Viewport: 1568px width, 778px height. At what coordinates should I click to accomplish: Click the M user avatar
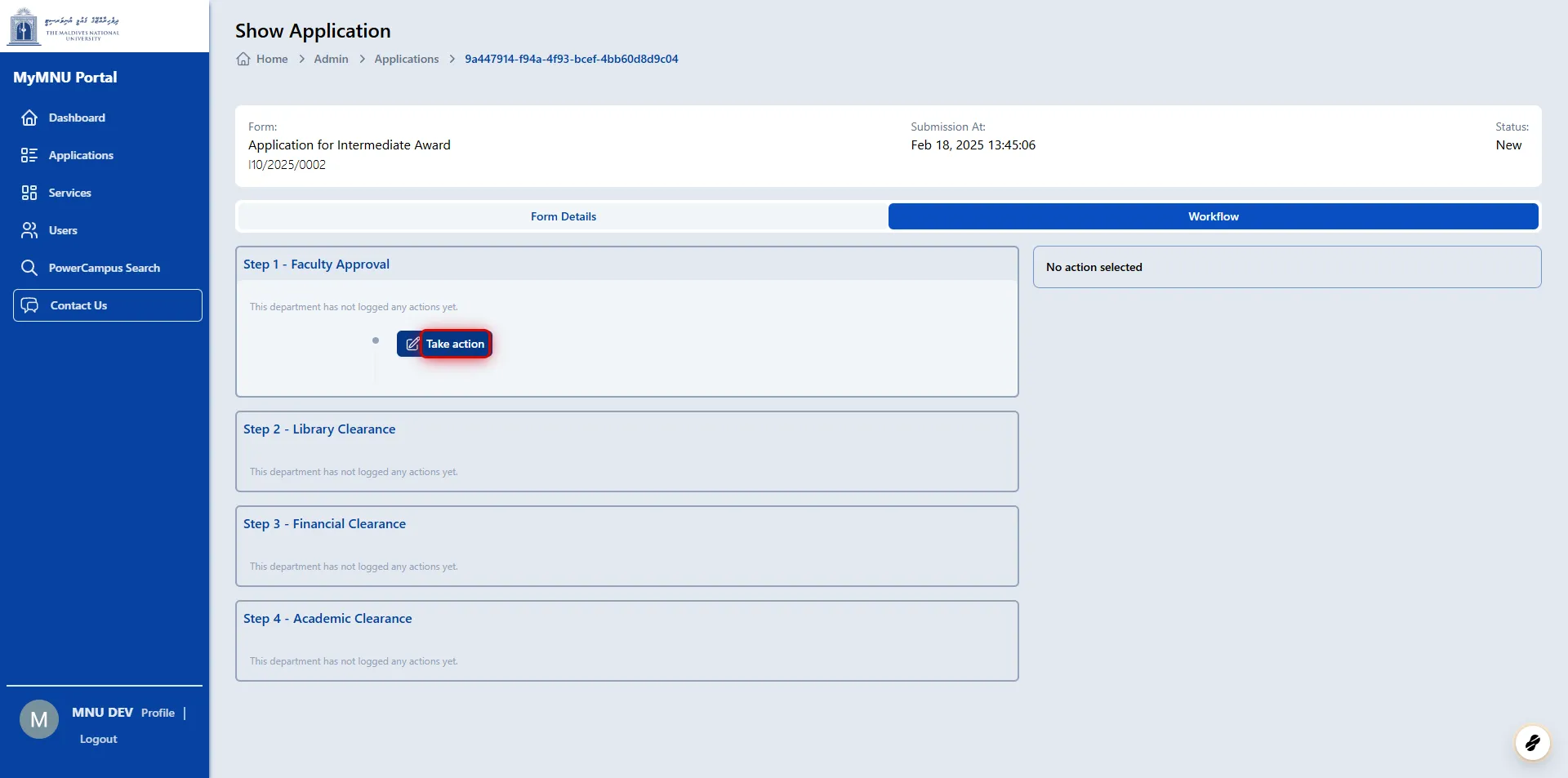[39, 719]
